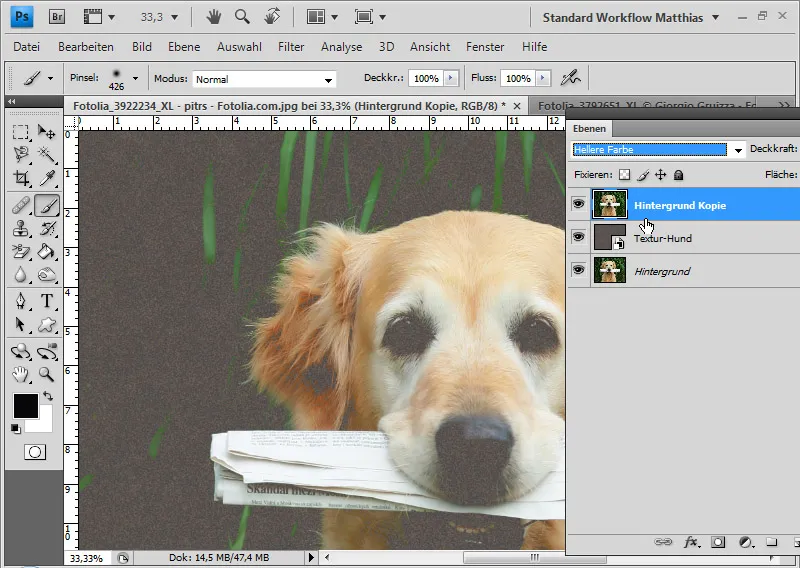
Task: Click the Deckkr. 100% input field
Action: pyautogui.click(x=426, y=78)
